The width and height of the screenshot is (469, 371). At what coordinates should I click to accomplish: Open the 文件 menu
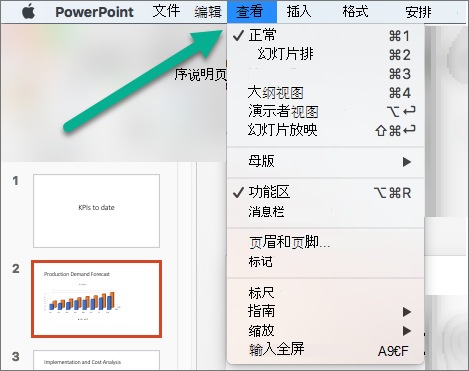(x=166, y=11)
